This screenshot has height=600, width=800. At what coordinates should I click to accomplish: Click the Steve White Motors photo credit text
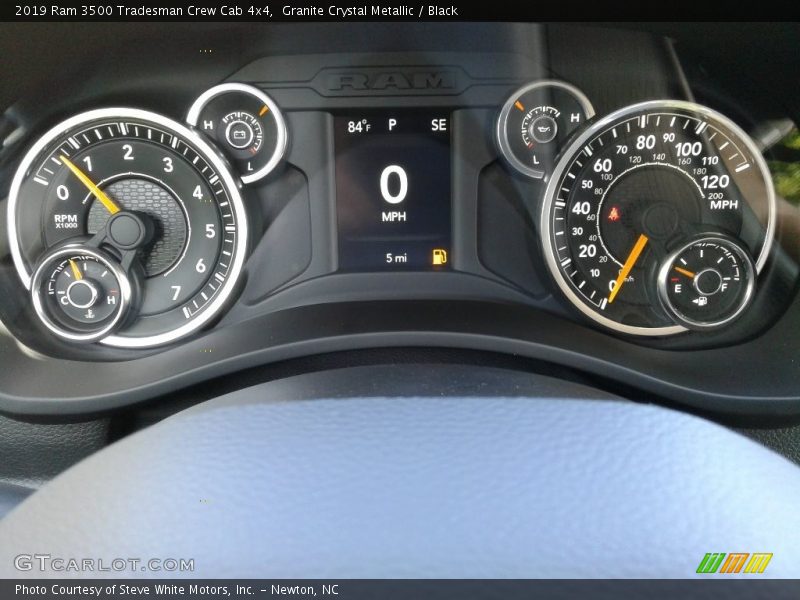(176, 590)
